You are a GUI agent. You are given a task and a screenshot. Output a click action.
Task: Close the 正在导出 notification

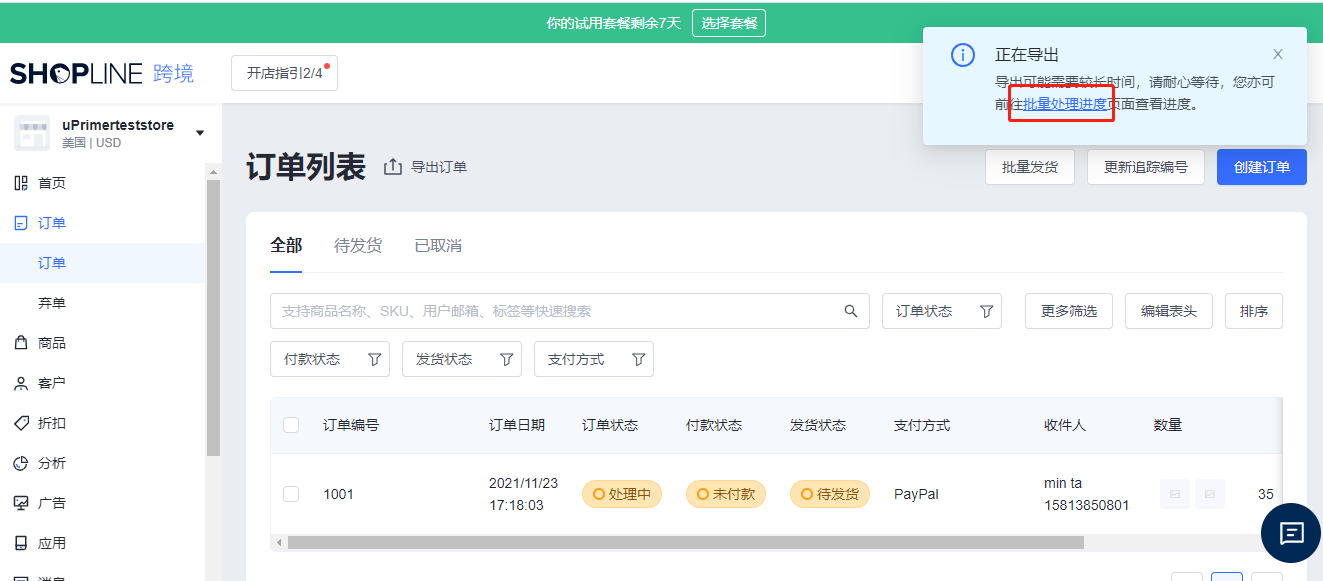(1278, 54)
